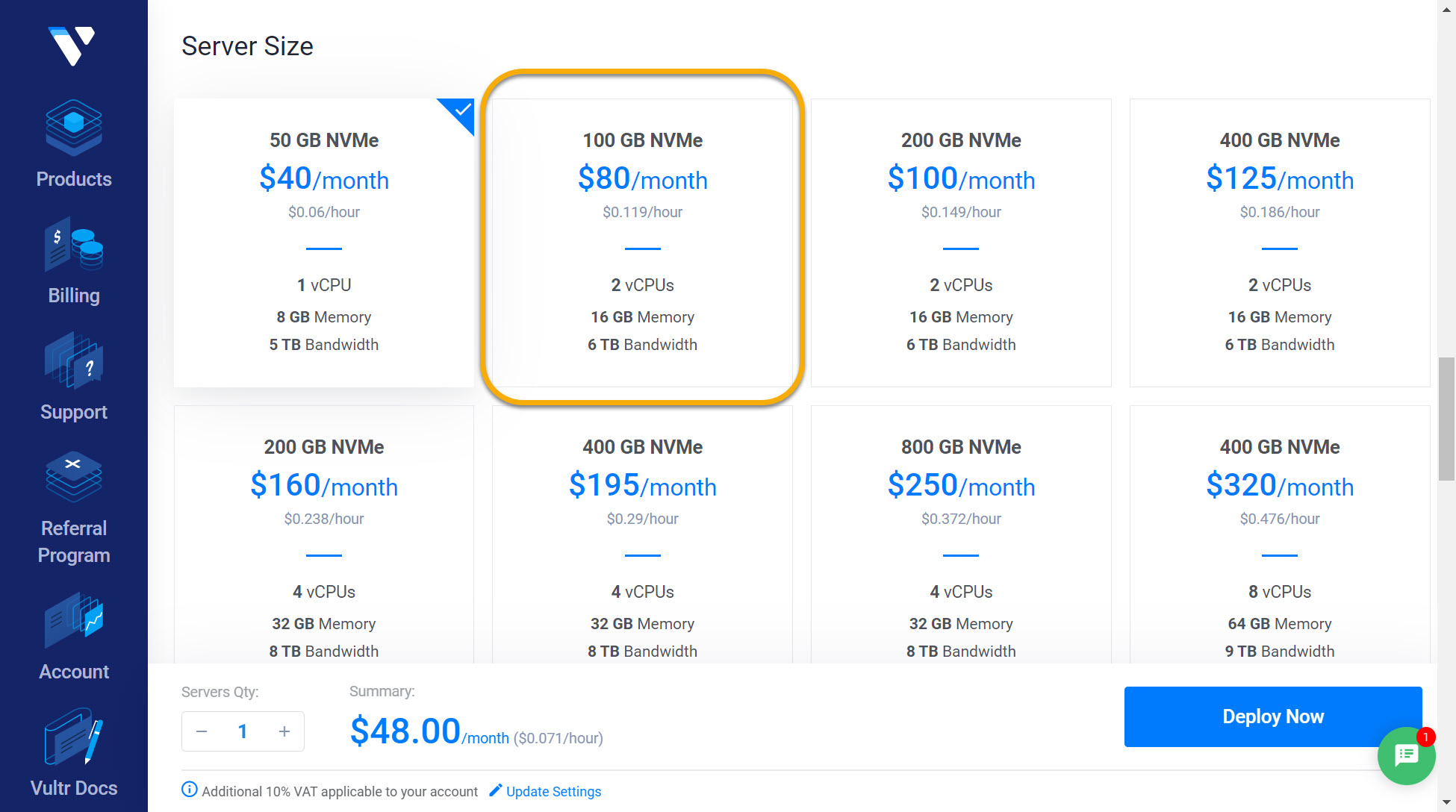Open Update Settings for VAT
This screenshot has height=812, width=1456.
point(553,791)
